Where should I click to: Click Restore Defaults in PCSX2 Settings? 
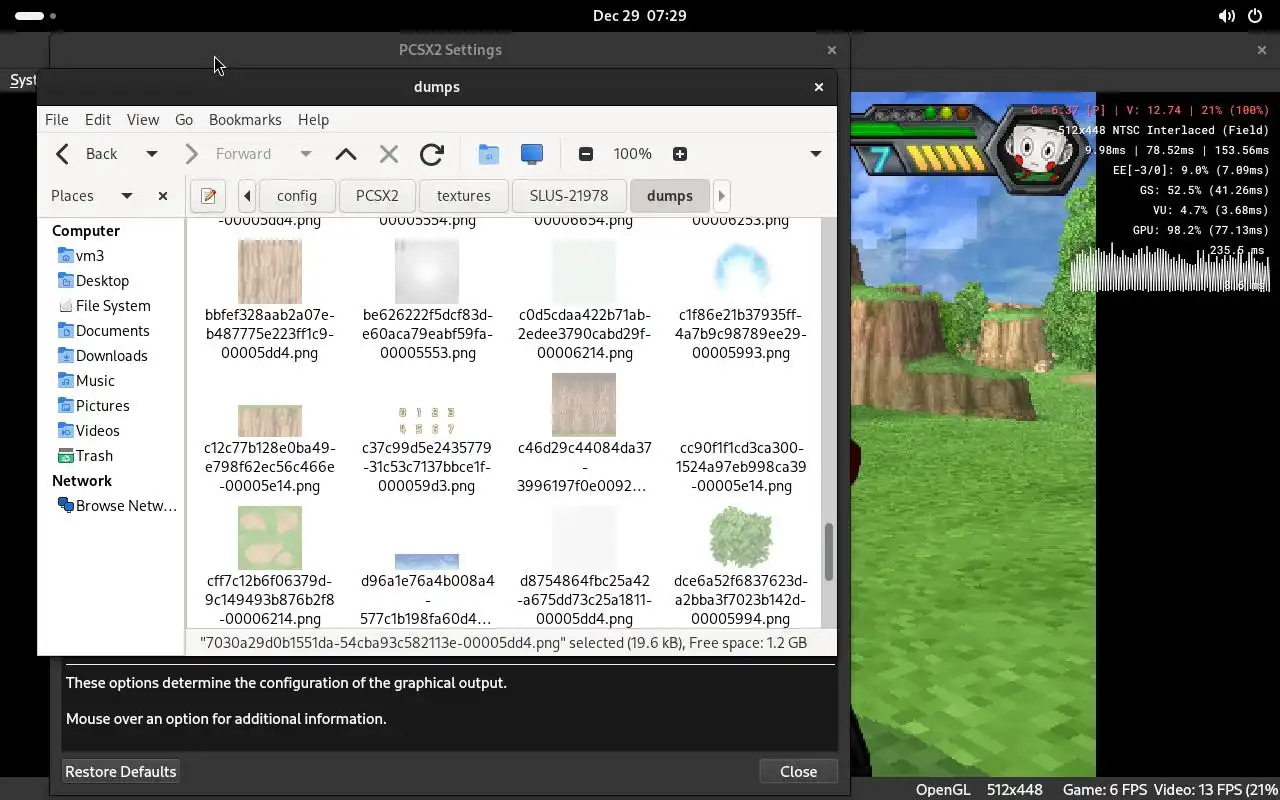tap(121, 771)
